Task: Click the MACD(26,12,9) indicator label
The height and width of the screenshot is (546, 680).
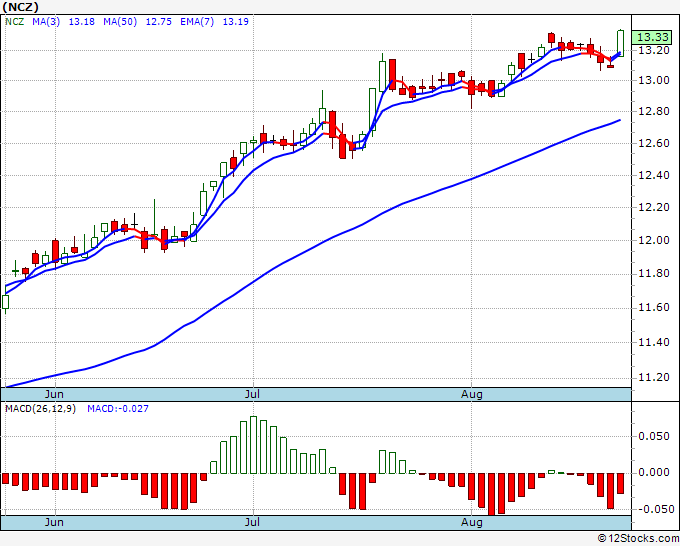Action: point(40,409)
